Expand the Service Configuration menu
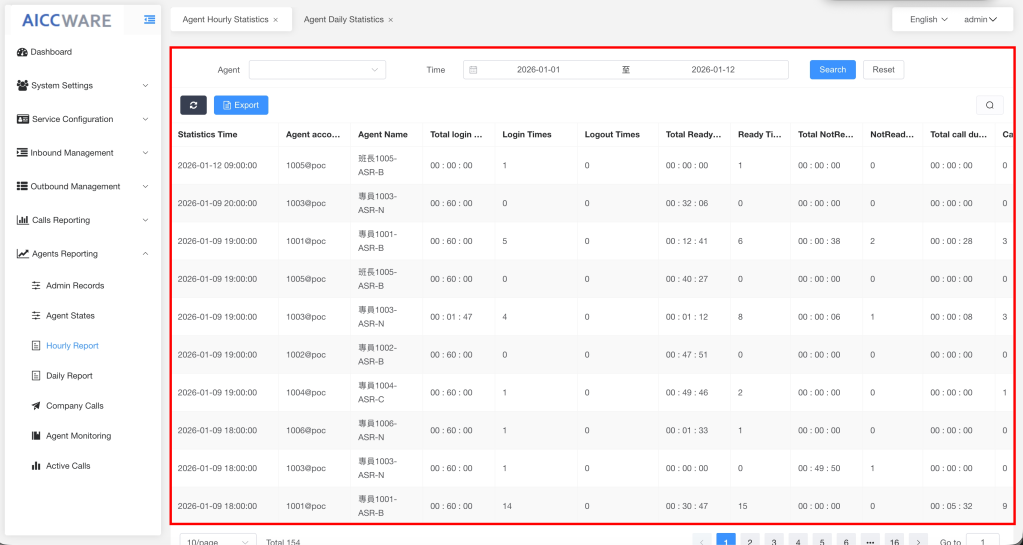The height and width of the screenshot is (545, 1023). (x=145, y=119)
